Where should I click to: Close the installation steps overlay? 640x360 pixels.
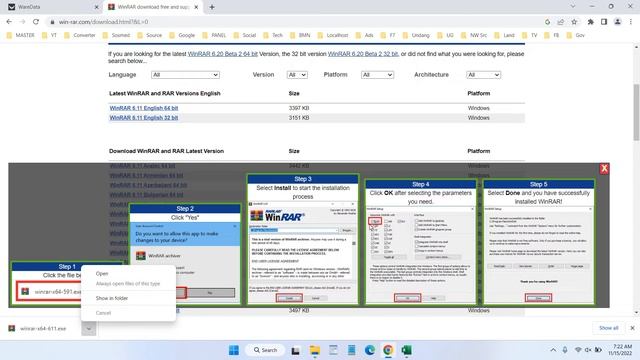604,169
